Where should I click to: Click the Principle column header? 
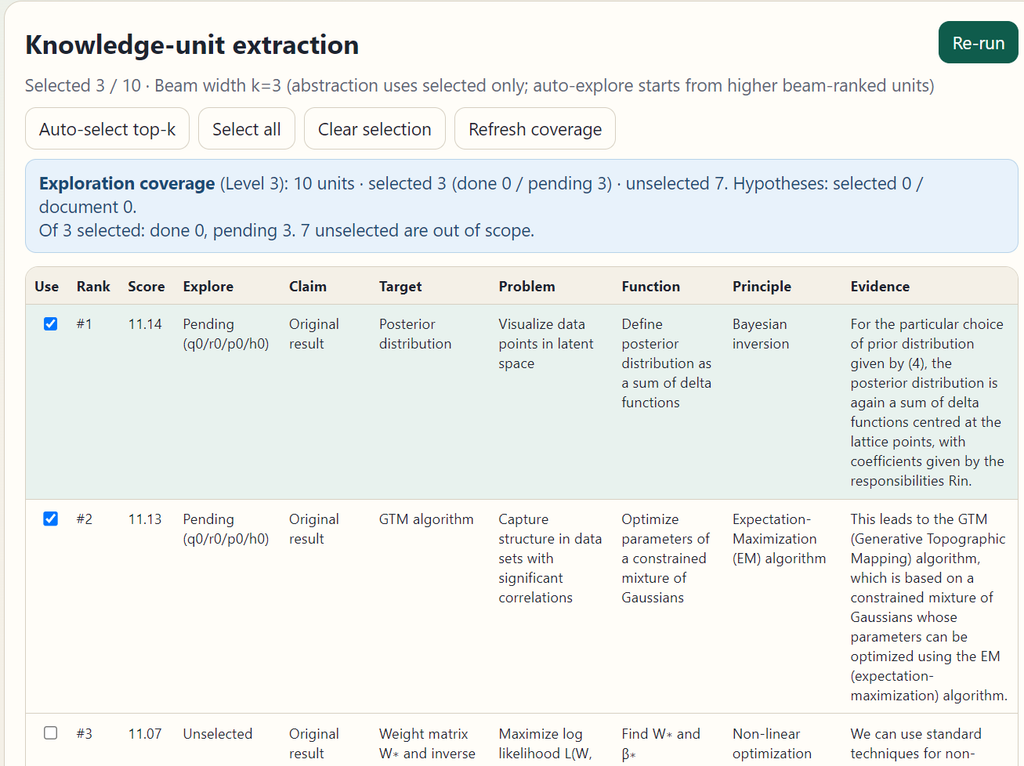coord(761,286)
